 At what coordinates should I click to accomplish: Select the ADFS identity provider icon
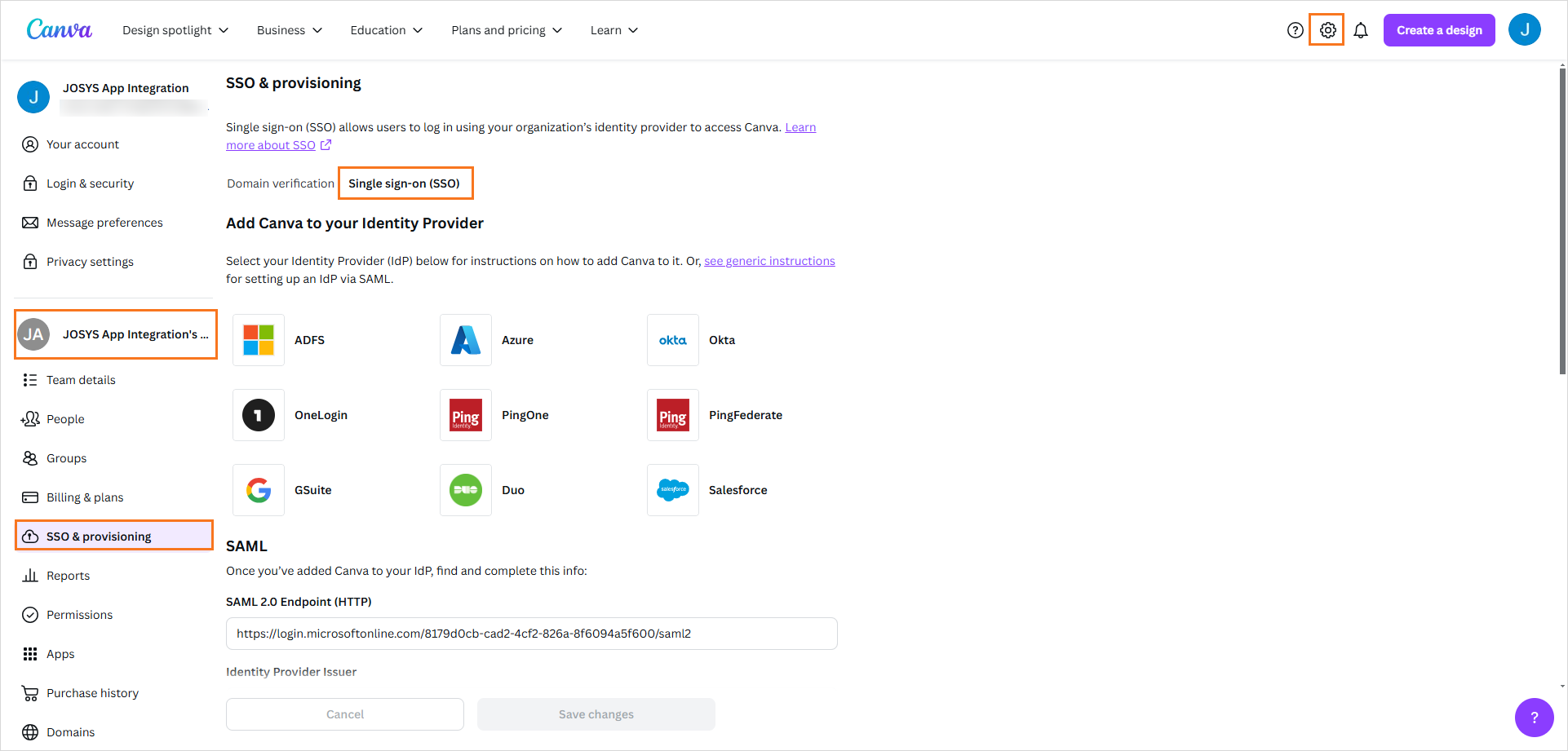259,340
